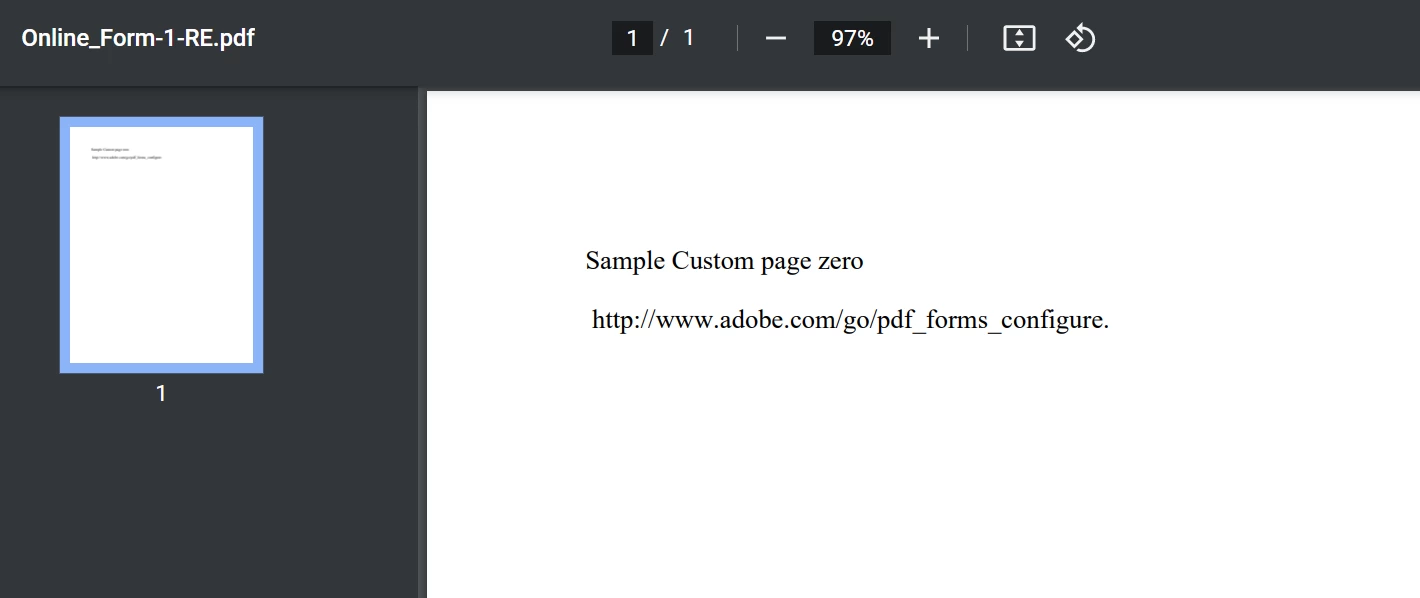Rotate the document counterclockwise
The width and height of the screenshot is (1420, 598).
(1080, 38)
